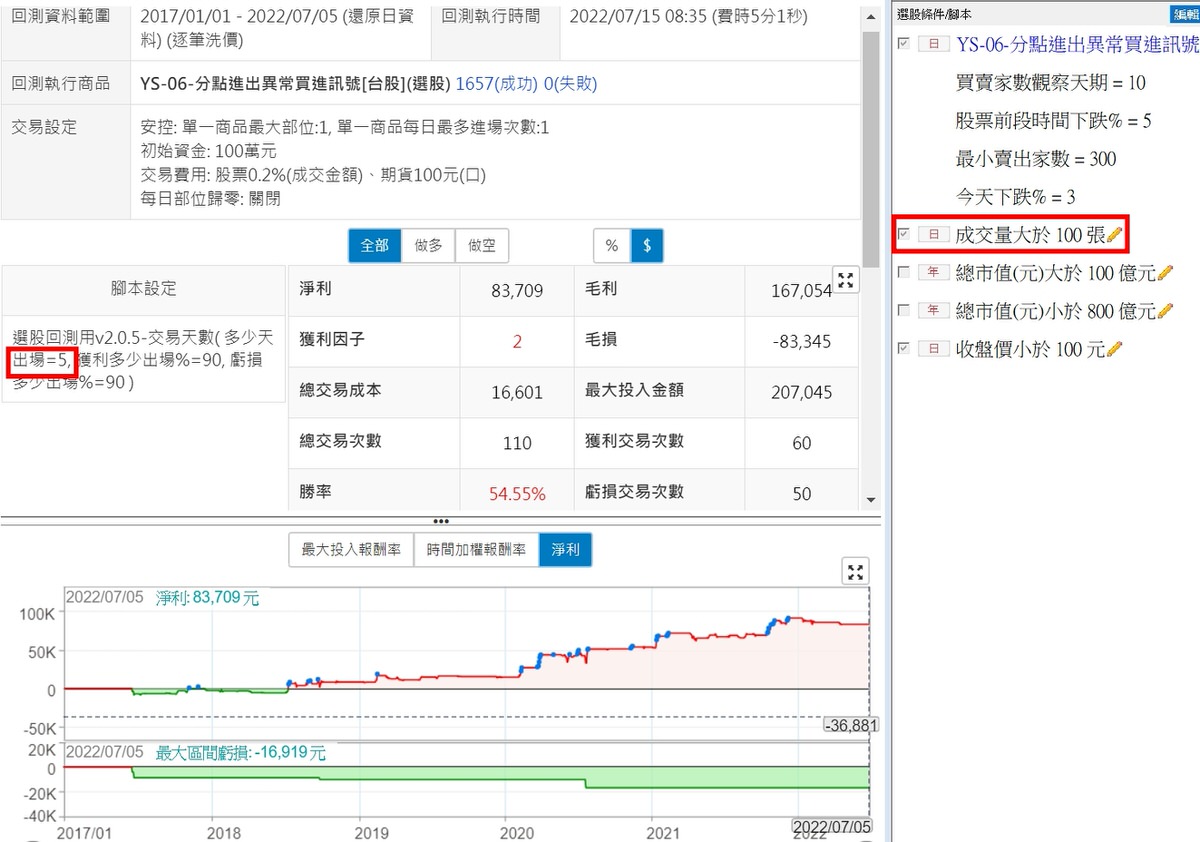Click pencil icon next to 總市值(元)小於 800 億元
The image size is (1200, 842).
(1164, 312)
